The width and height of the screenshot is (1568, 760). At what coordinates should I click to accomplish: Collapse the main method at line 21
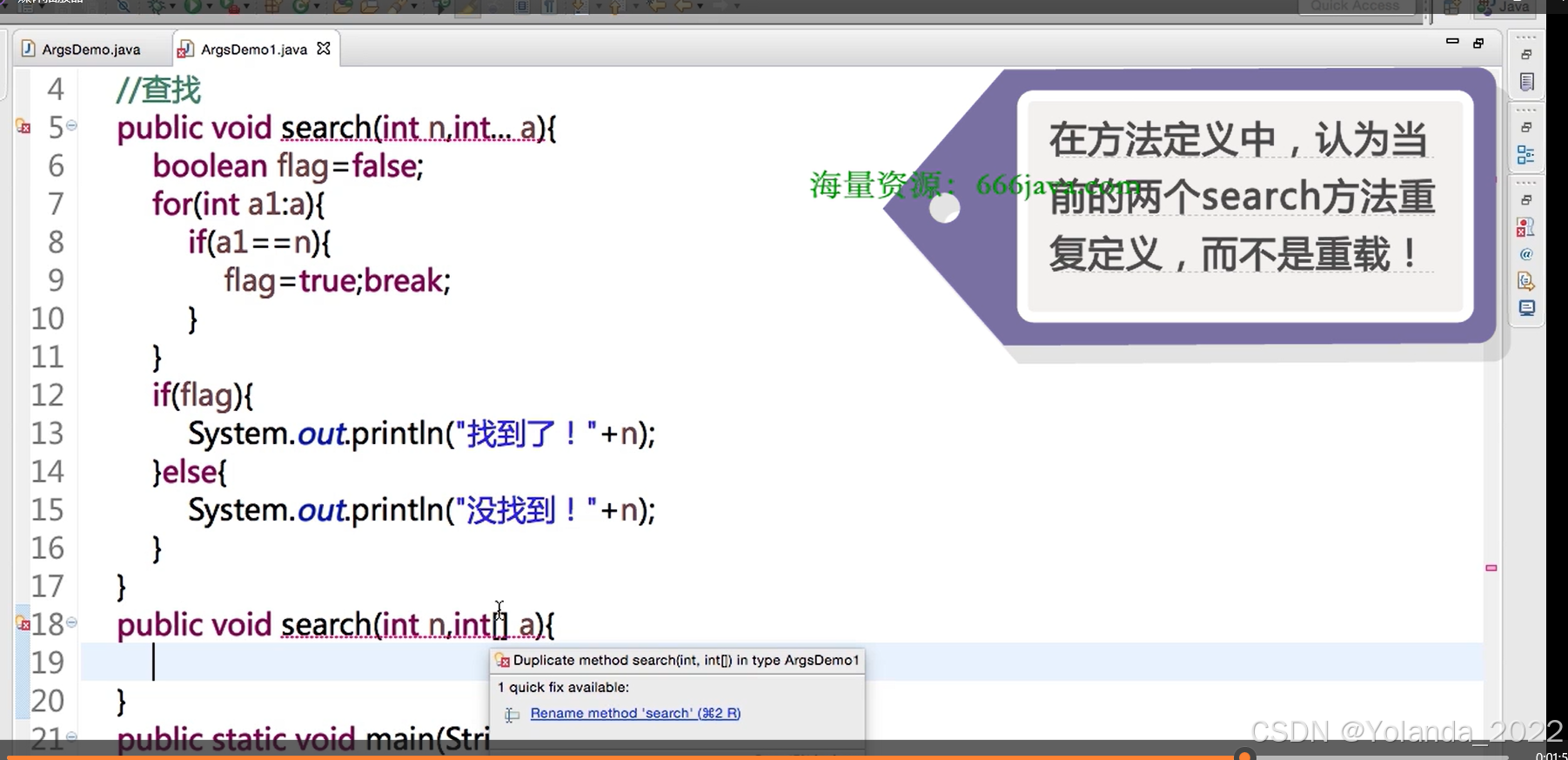pyautogui.click(x=72, y=736)
